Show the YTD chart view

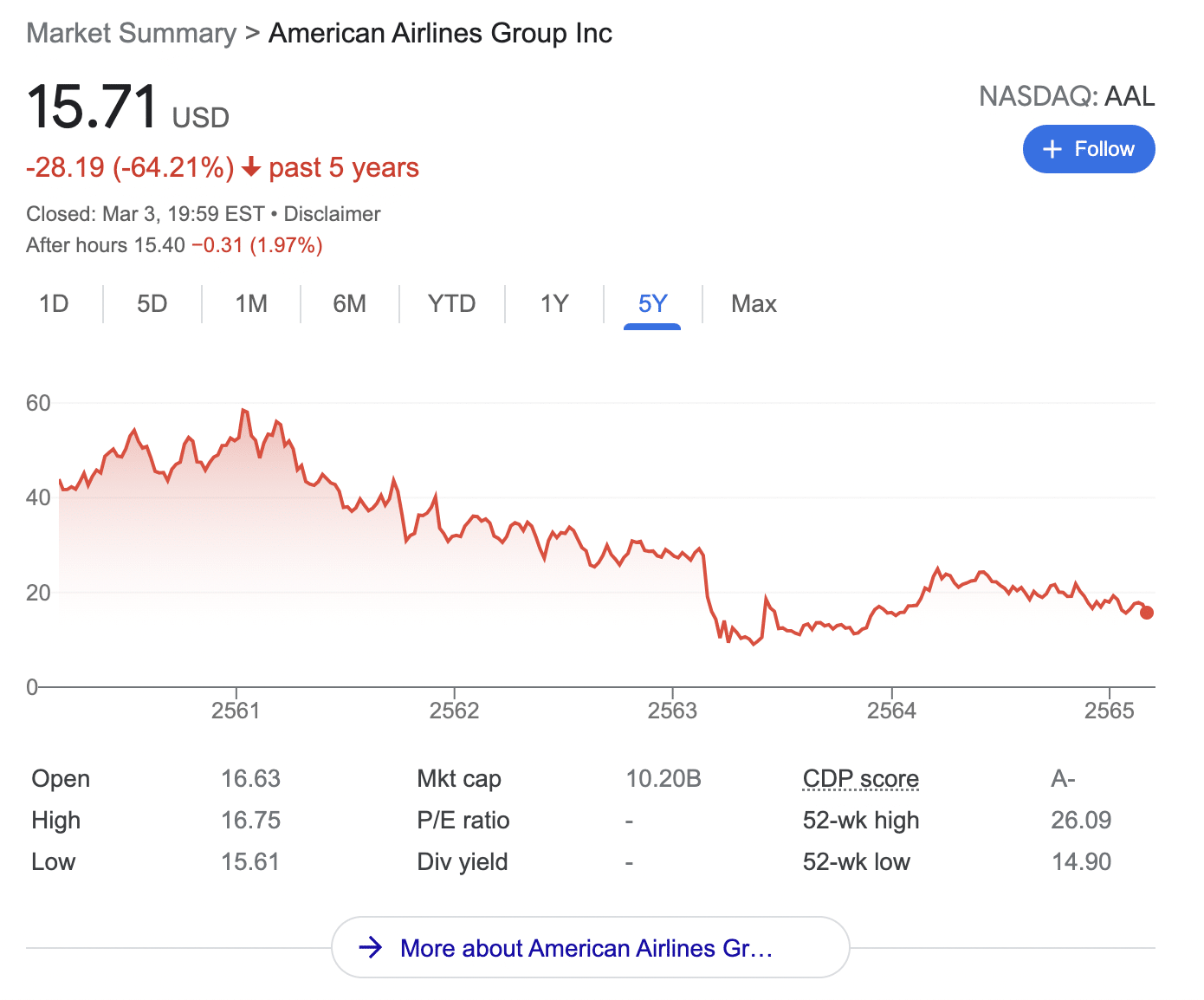451,304
